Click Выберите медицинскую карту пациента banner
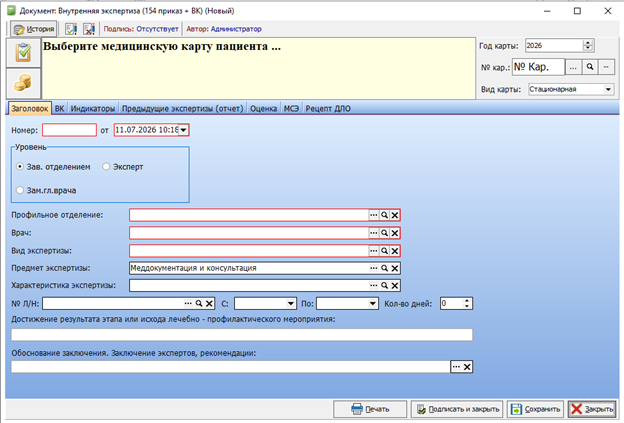 click(x=259, y=68)
